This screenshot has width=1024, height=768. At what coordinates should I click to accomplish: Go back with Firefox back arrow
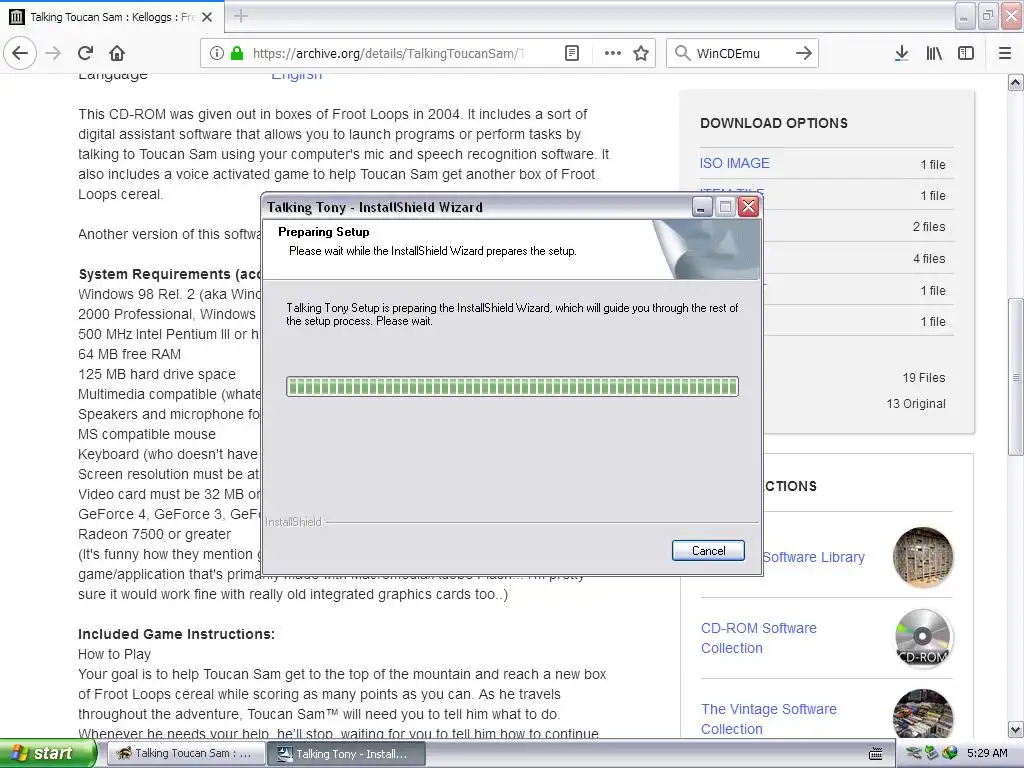point(20,53)
